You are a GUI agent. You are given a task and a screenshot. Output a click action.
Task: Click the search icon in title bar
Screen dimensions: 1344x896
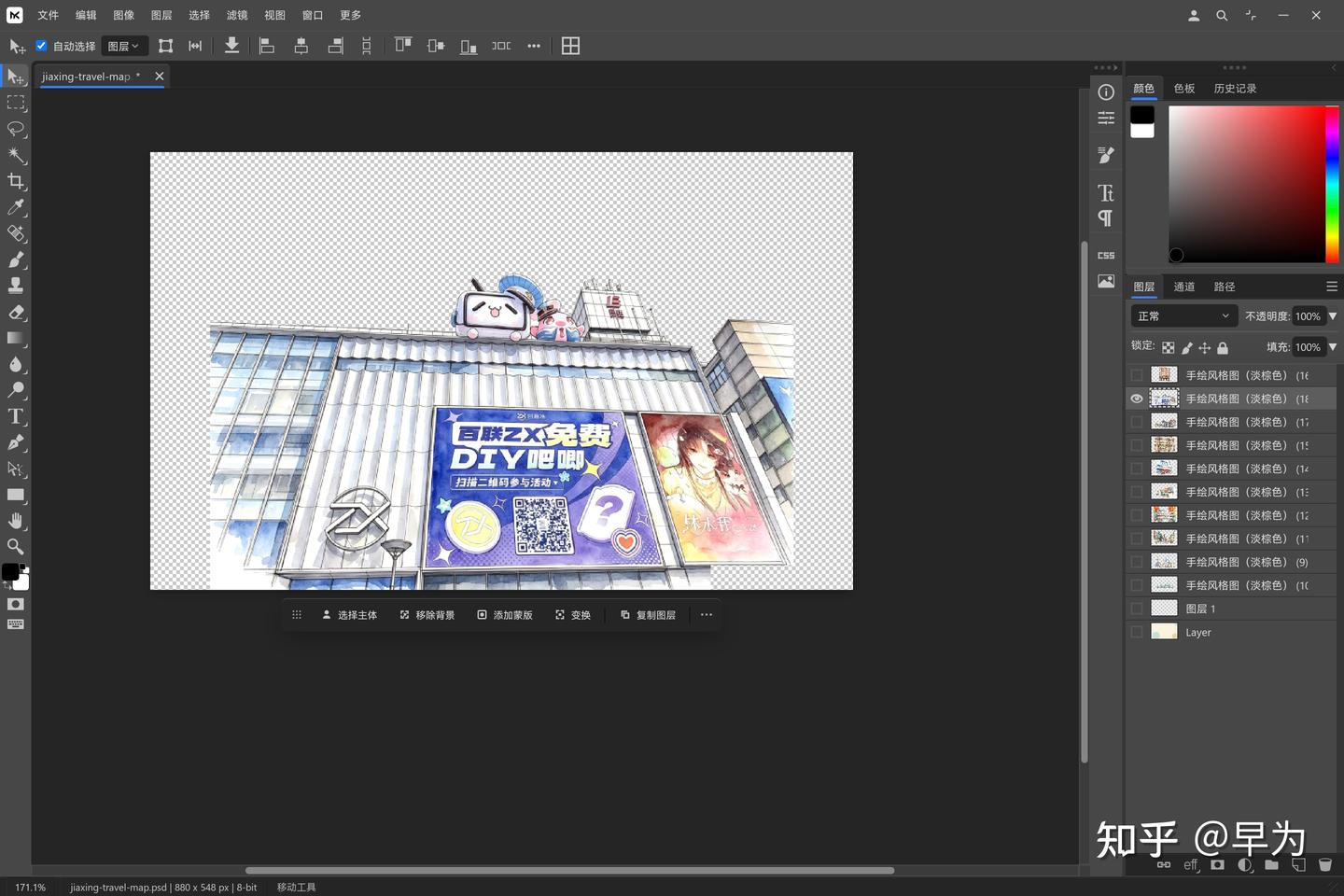tap(1222, 16)
